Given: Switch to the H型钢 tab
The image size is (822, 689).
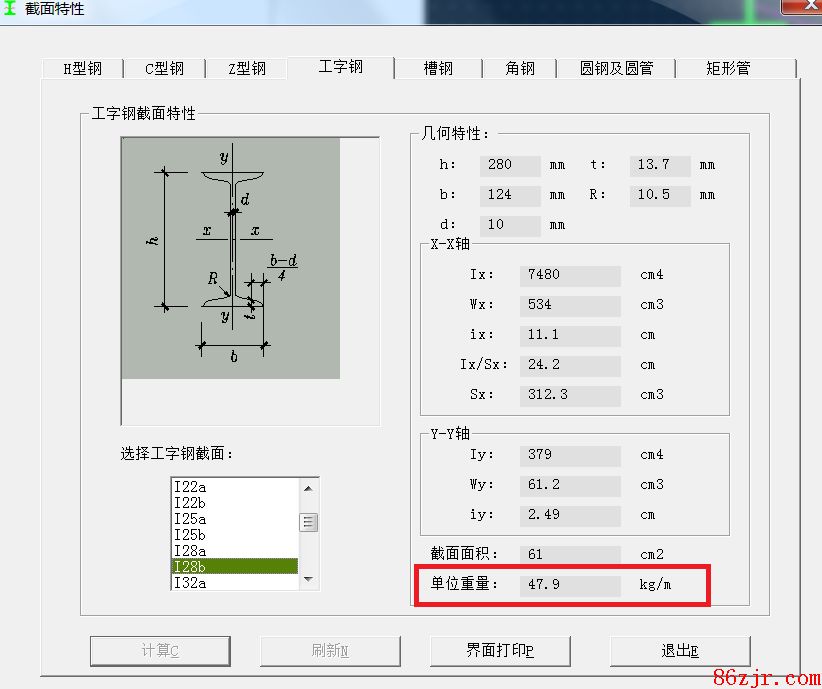Looking at the screenshot, I should [x=83, y=69].
